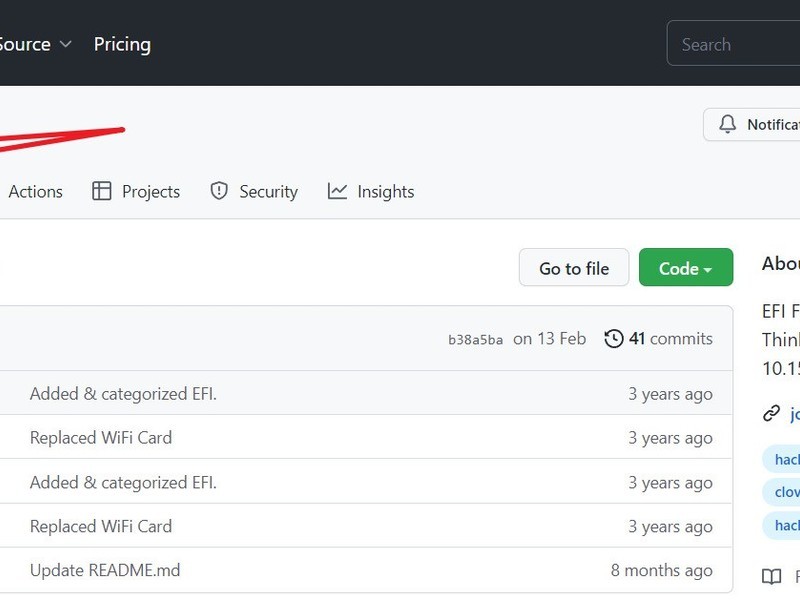Expand the Open Source dropdown chevron
Viewport: 800px width, 600px height.
(65, 44)
